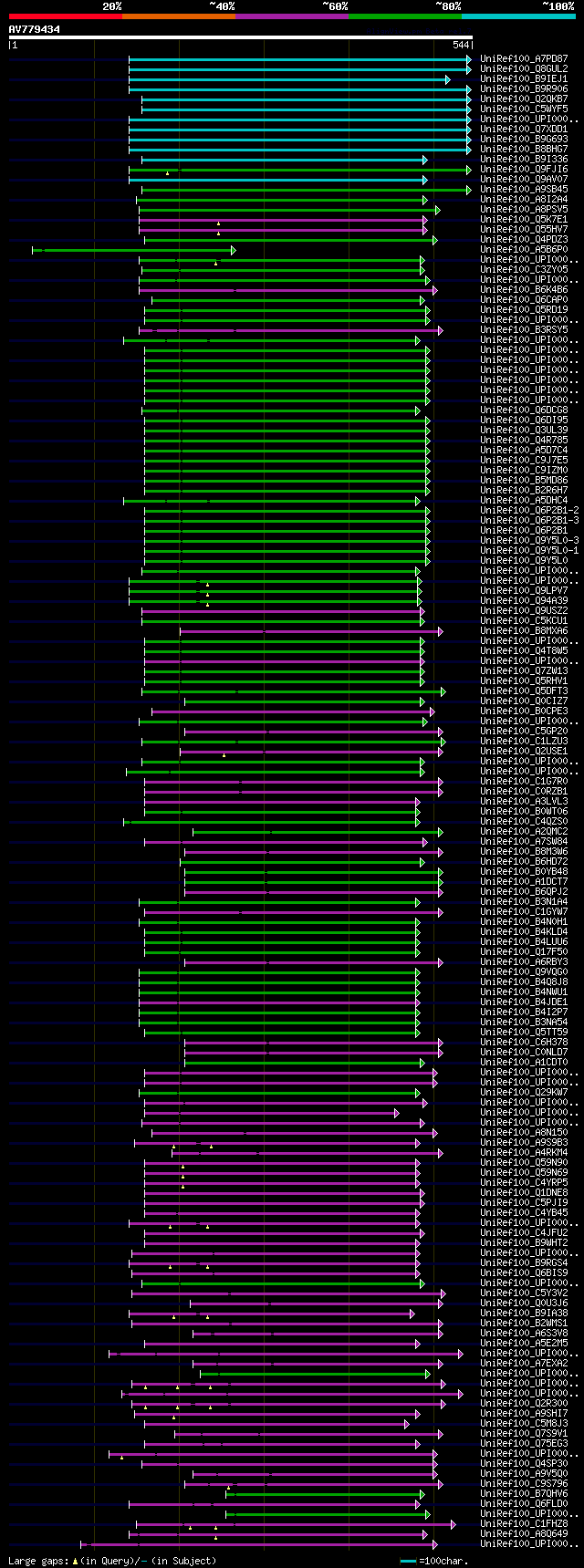The width and height of the screenshot is (584, 1568).
Task: Select the UniRef100_B3RSY5 label
Action: 524,329
